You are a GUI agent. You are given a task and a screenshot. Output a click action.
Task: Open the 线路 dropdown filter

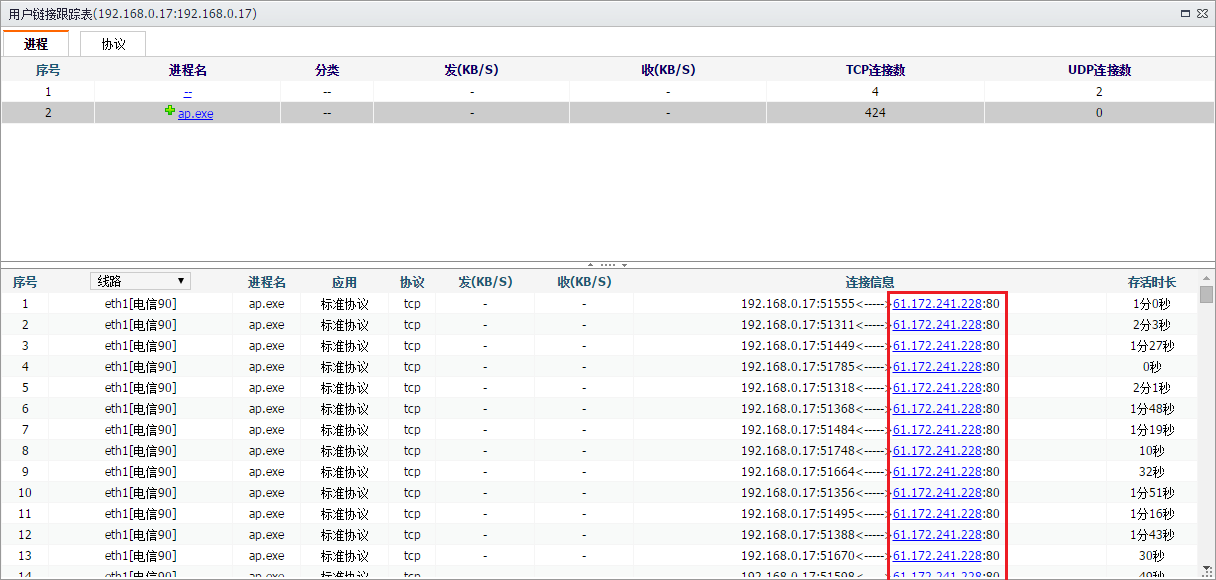point(140,281)
